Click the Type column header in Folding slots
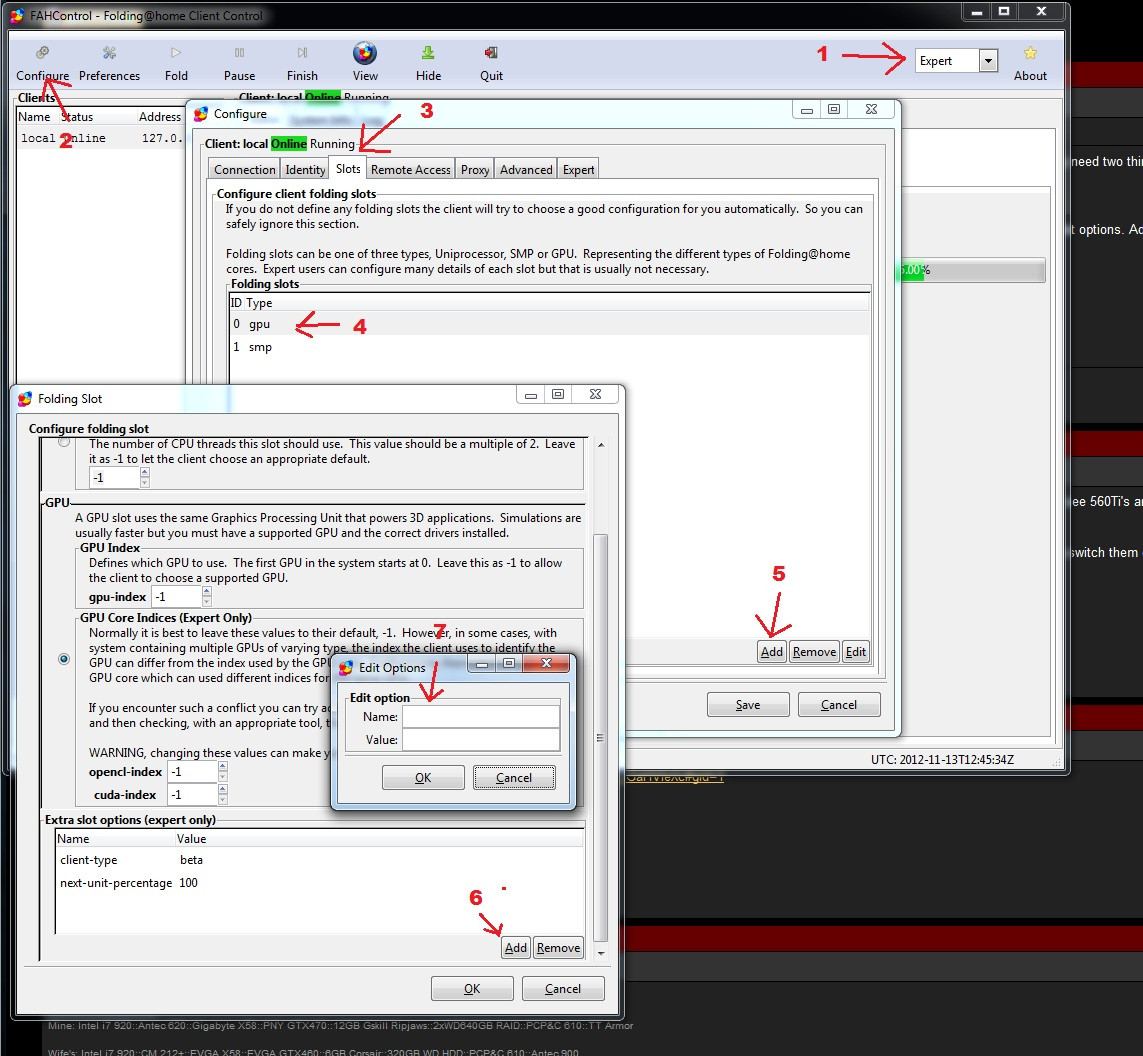The image size is (1143, 1056). point(259,302)
